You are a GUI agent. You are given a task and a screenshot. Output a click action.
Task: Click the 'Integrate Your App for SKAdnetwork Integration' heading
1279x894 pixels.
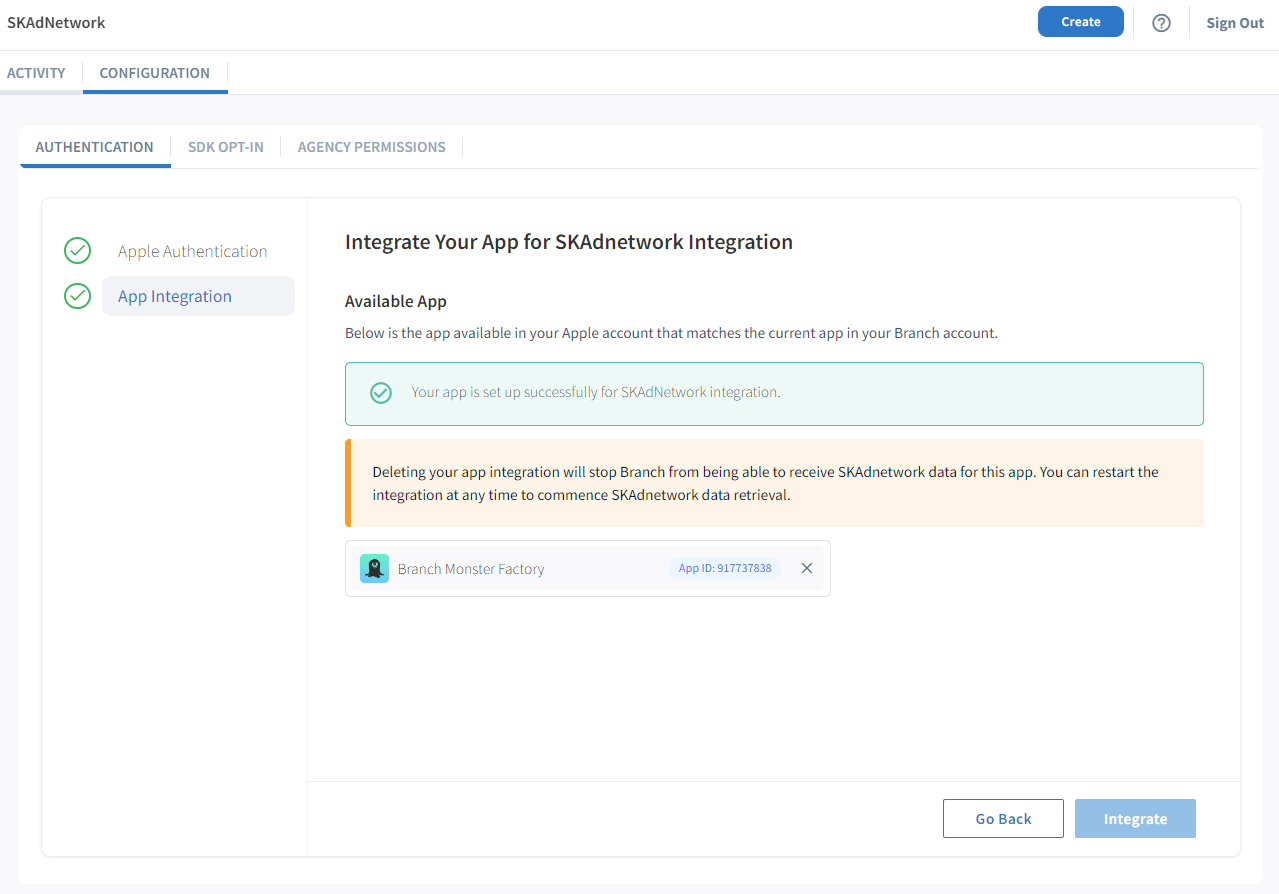(x=569, y=242)
